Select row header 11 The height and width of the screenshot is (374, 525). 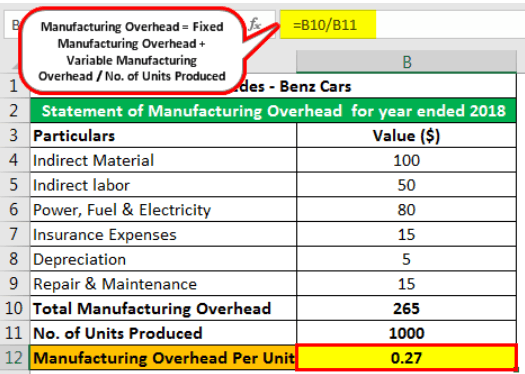point(14,333)
